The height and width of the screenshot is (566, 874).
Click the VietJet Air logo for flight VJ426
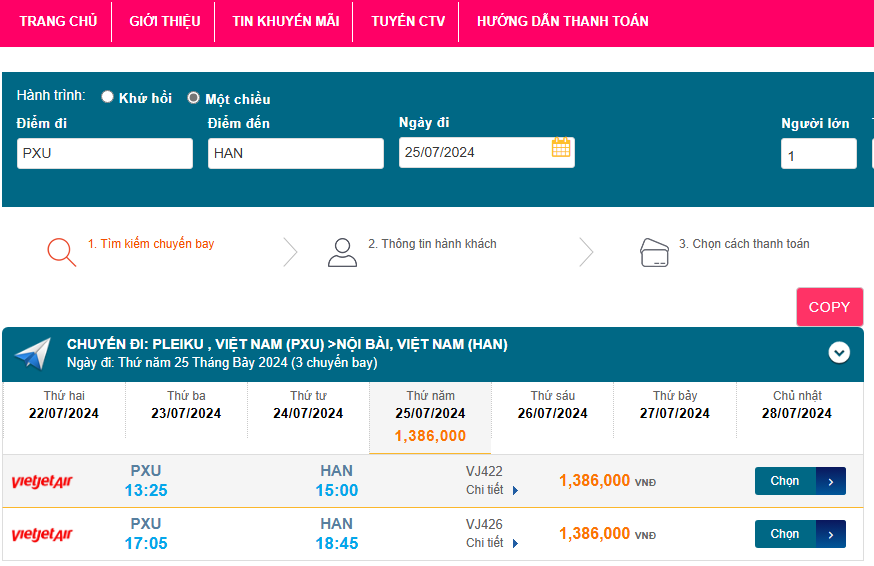coord(42,535)
